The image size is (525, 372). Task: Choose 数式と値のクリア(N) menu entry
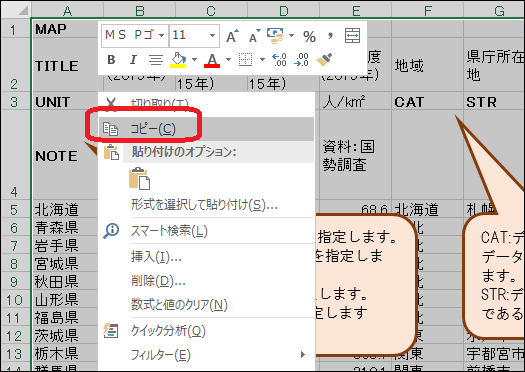click(207, 305)
